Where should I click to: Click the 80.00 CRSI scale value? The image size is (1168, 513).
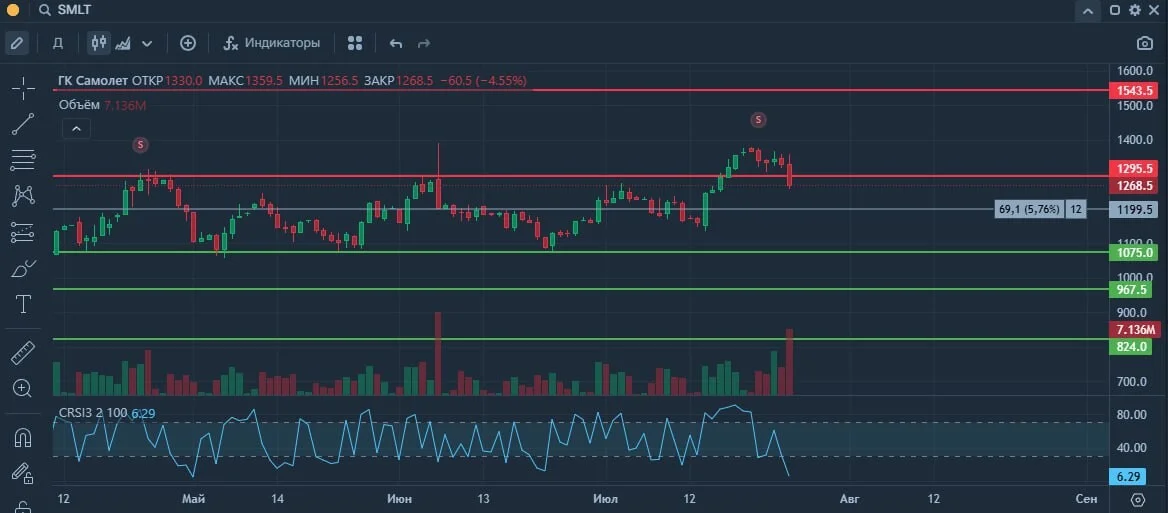(x=1134, y=414)
